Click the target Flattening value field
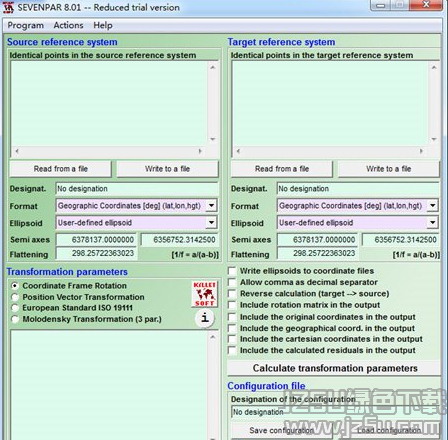The image size is (448, 440). (318, 253)
